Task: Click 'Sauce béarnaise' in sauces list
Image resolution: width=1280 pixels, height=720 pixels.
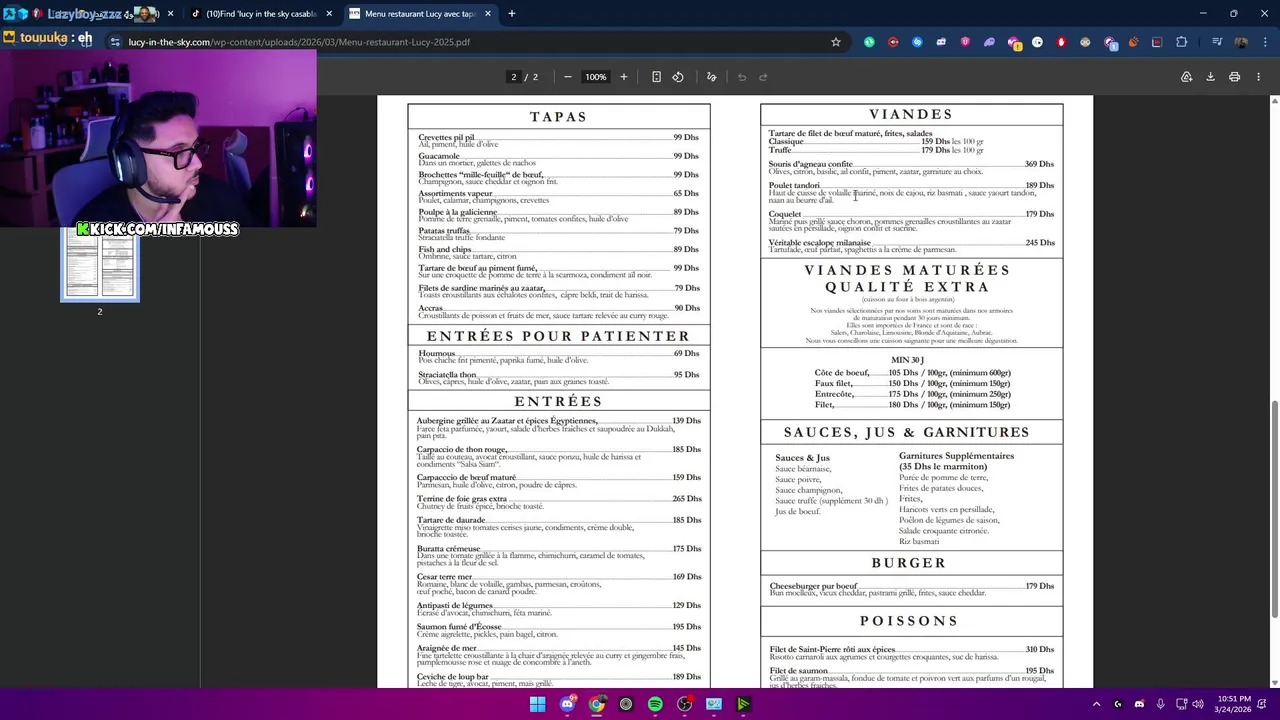Action: click(803, 469)
